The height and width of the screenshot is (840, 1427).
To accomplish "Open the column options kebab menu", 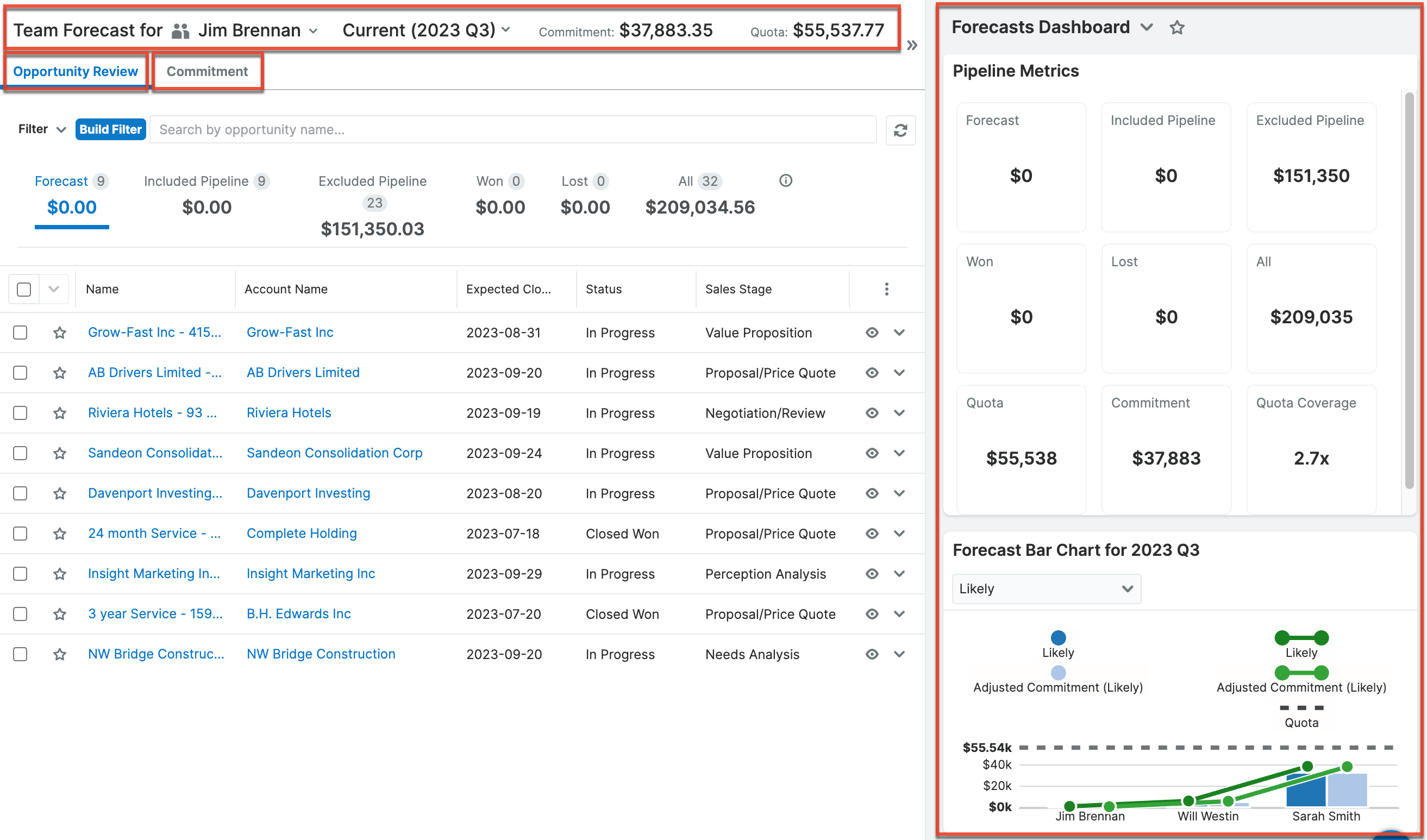I will pyautogui.click(x=886, y=289).
